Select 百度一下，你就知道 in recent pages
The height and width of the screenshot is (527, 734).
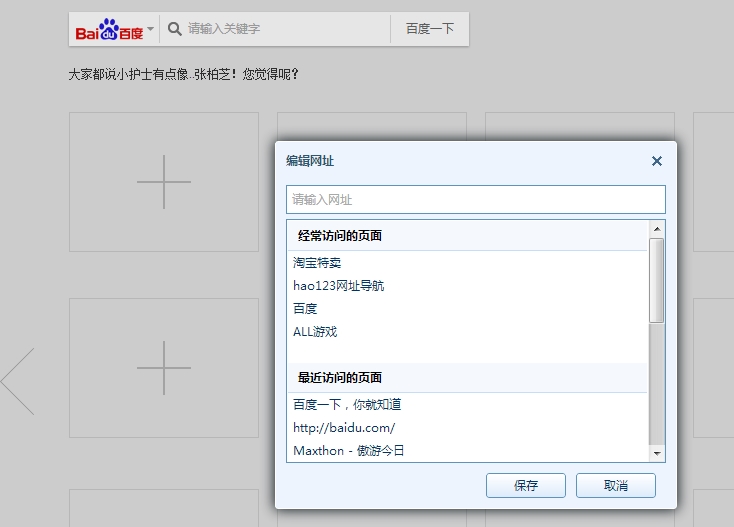347,404
